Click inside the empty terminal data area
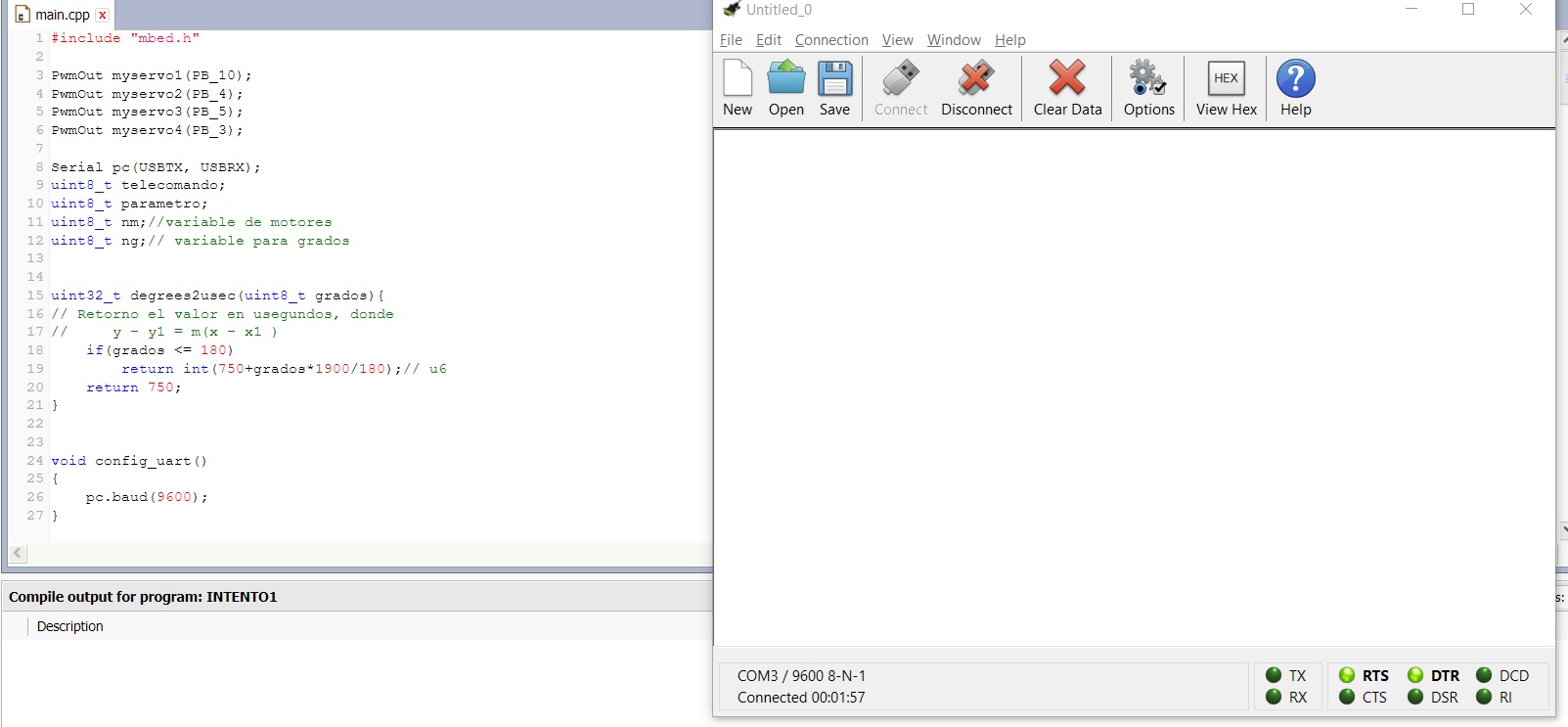 1134,386
